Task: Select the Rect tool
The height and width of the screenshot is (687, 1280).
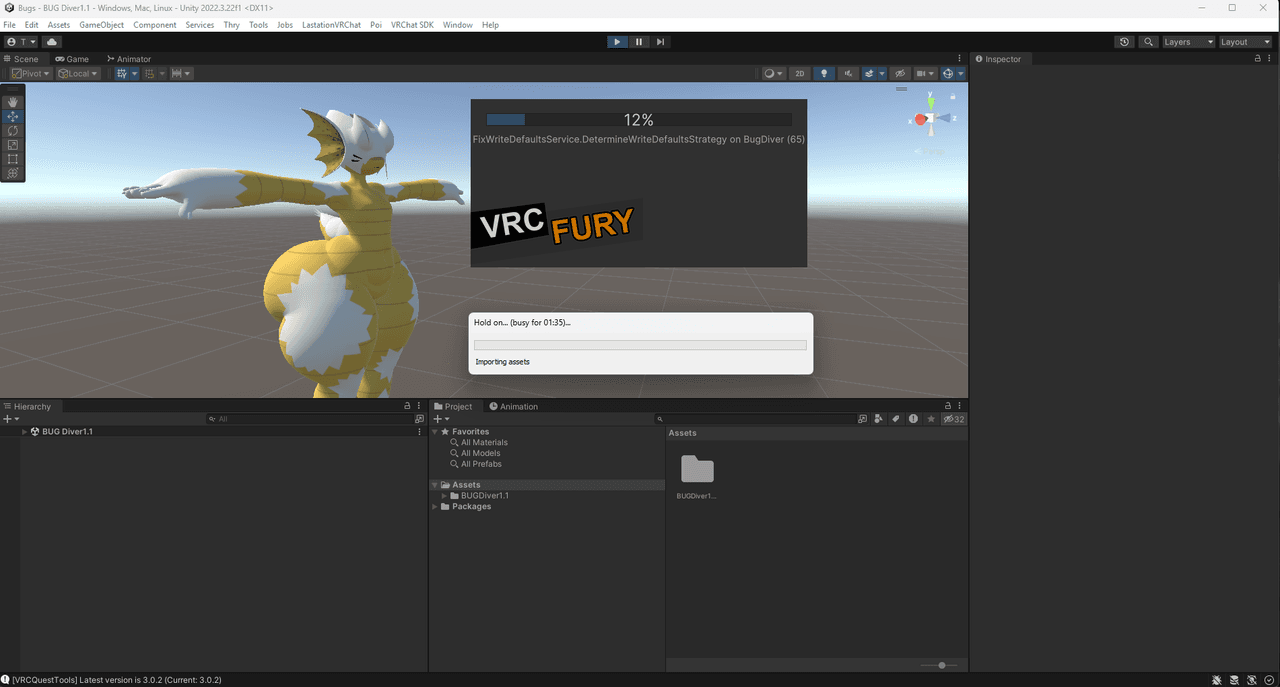Action: (13, 159)
